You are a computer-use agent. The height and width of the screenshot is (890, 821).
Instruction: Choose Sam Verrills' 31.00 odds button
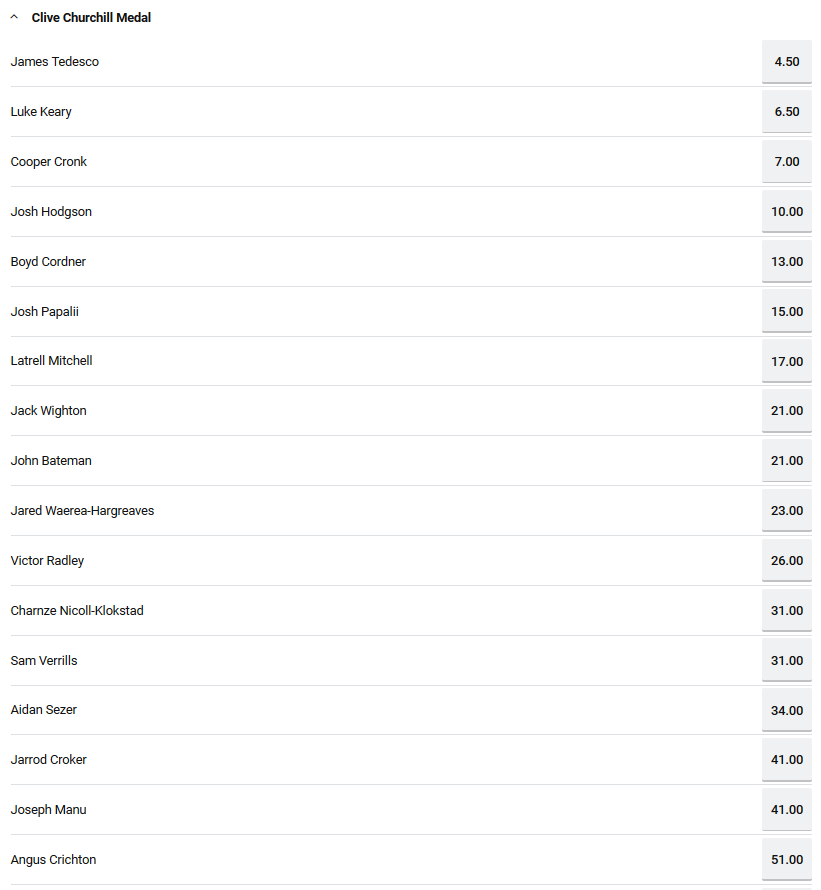coord(786,661)
